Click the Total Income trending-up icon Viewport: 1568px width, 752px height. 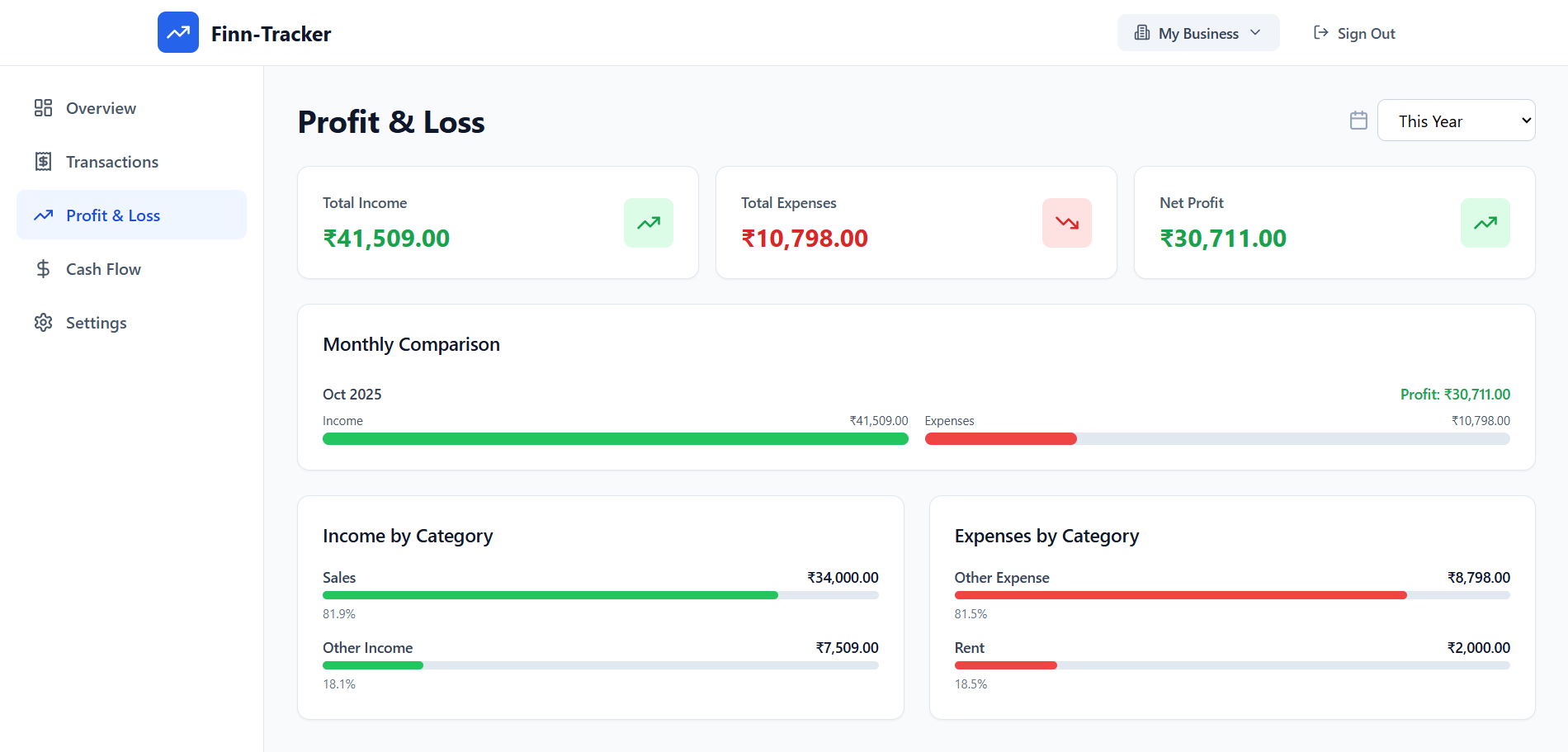click(x=649, y=223)
